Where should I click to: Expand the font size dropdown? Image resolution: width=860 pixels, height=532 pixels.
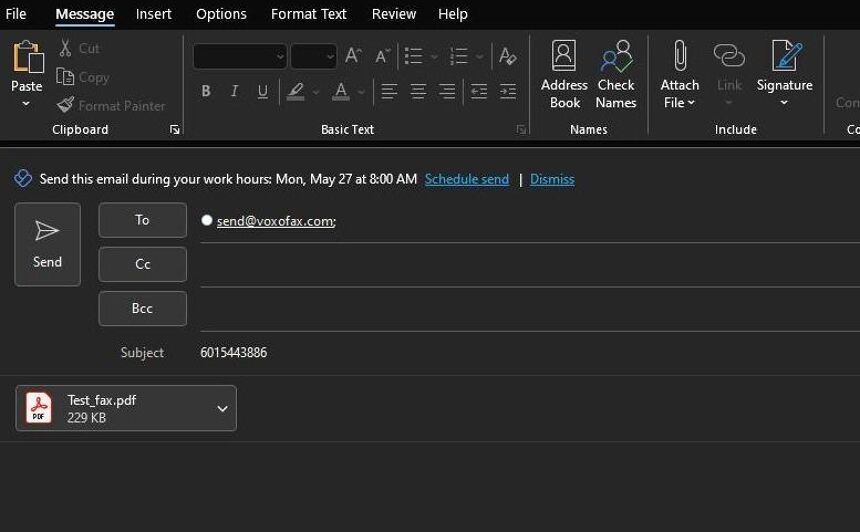[330, 56]
